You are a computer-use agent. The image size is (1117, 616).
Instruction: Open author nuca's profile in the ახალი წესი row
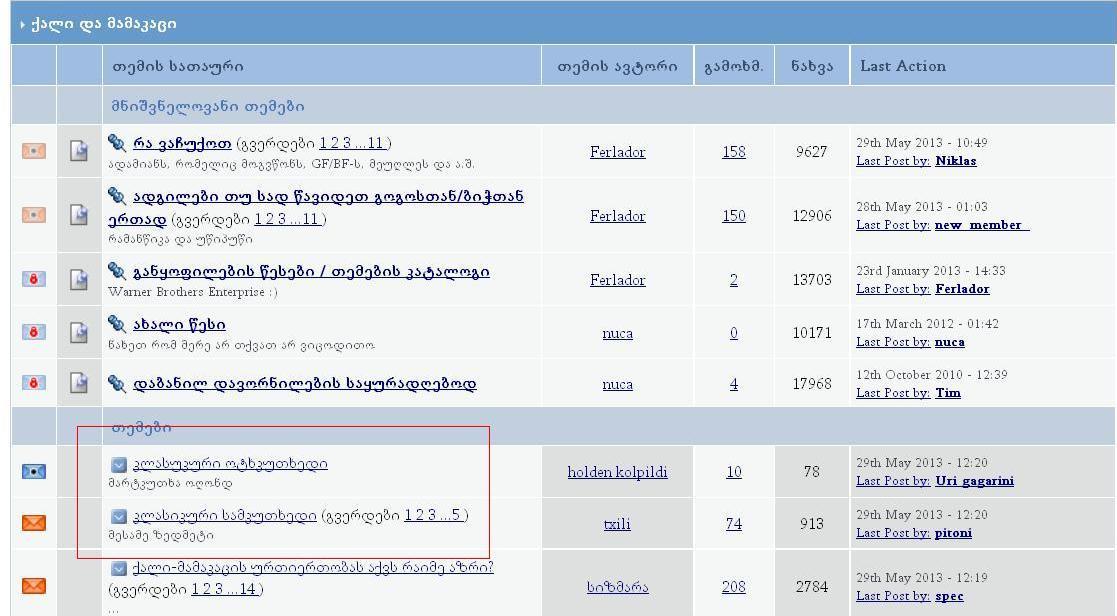(x=618, y=333)
